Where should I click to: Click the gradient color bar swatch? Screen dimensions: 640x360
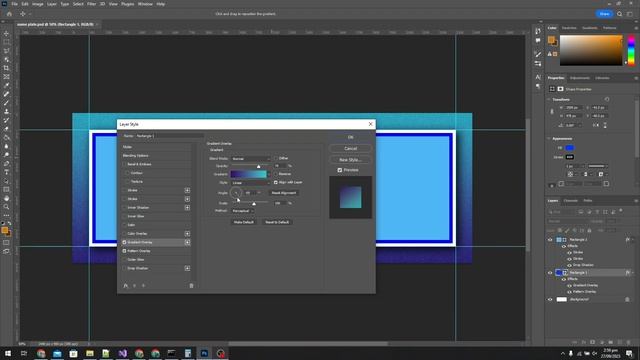[x=248, y=174]
